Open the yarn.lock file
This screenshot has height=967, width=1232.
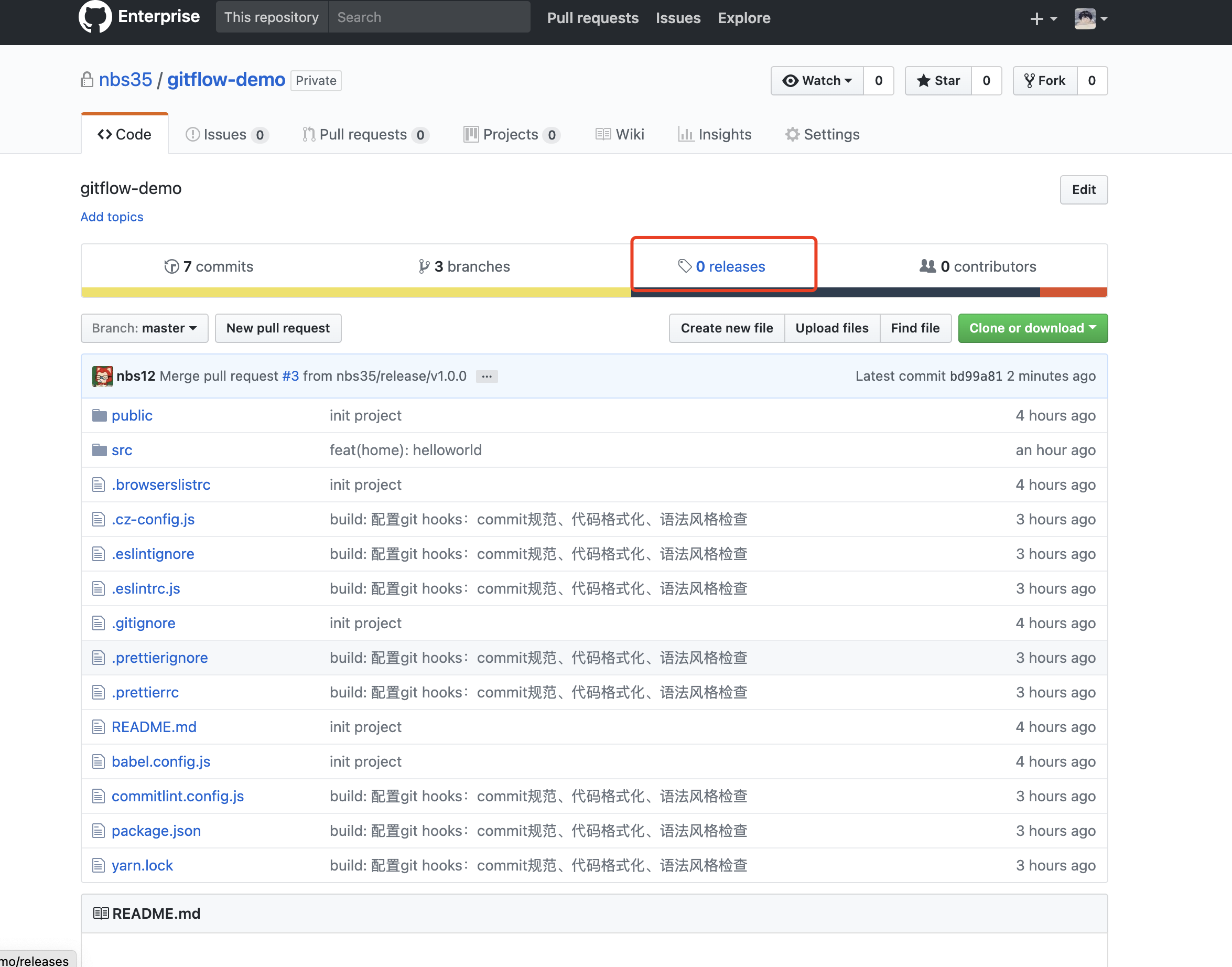(142, 865)
